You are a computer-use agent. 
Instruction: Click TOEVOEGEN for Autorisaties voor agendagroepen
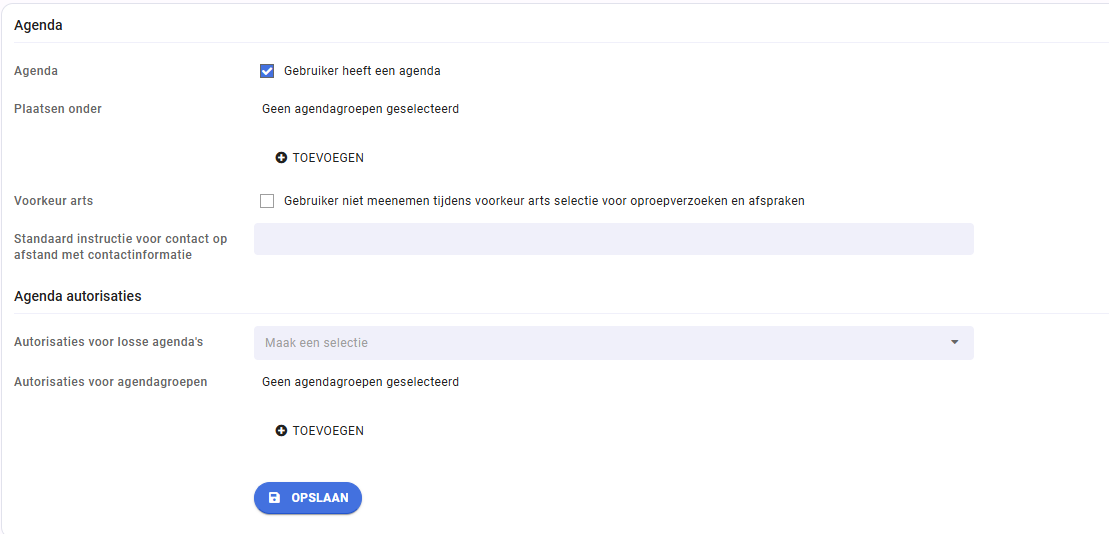(320, 430)
